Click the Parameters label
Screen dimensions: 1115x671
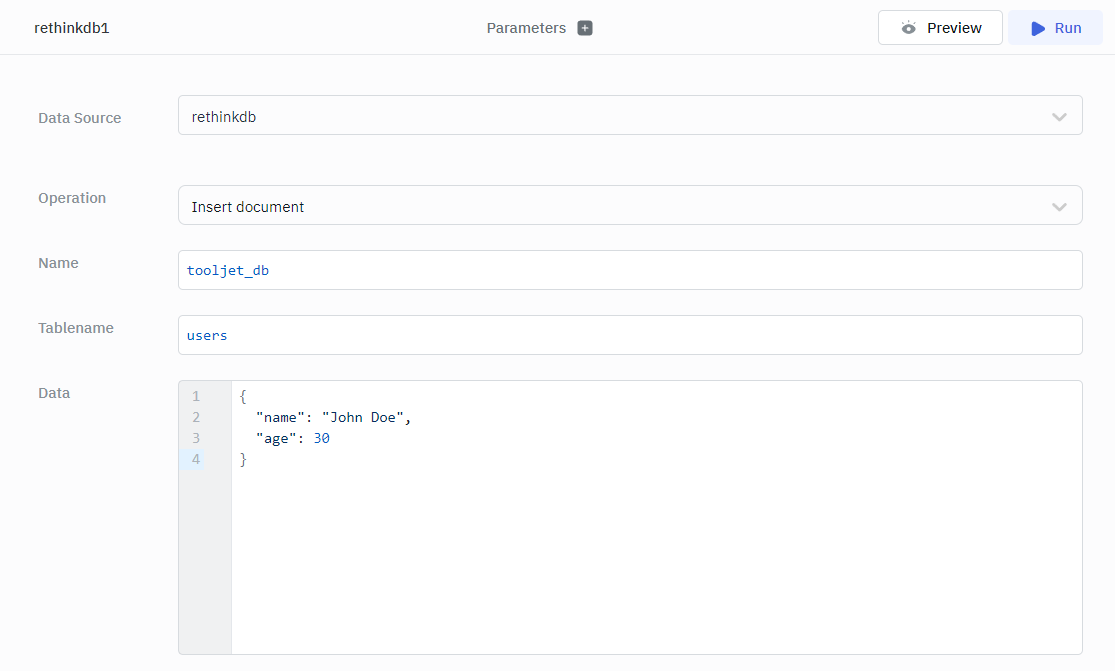tap(526, 28)
